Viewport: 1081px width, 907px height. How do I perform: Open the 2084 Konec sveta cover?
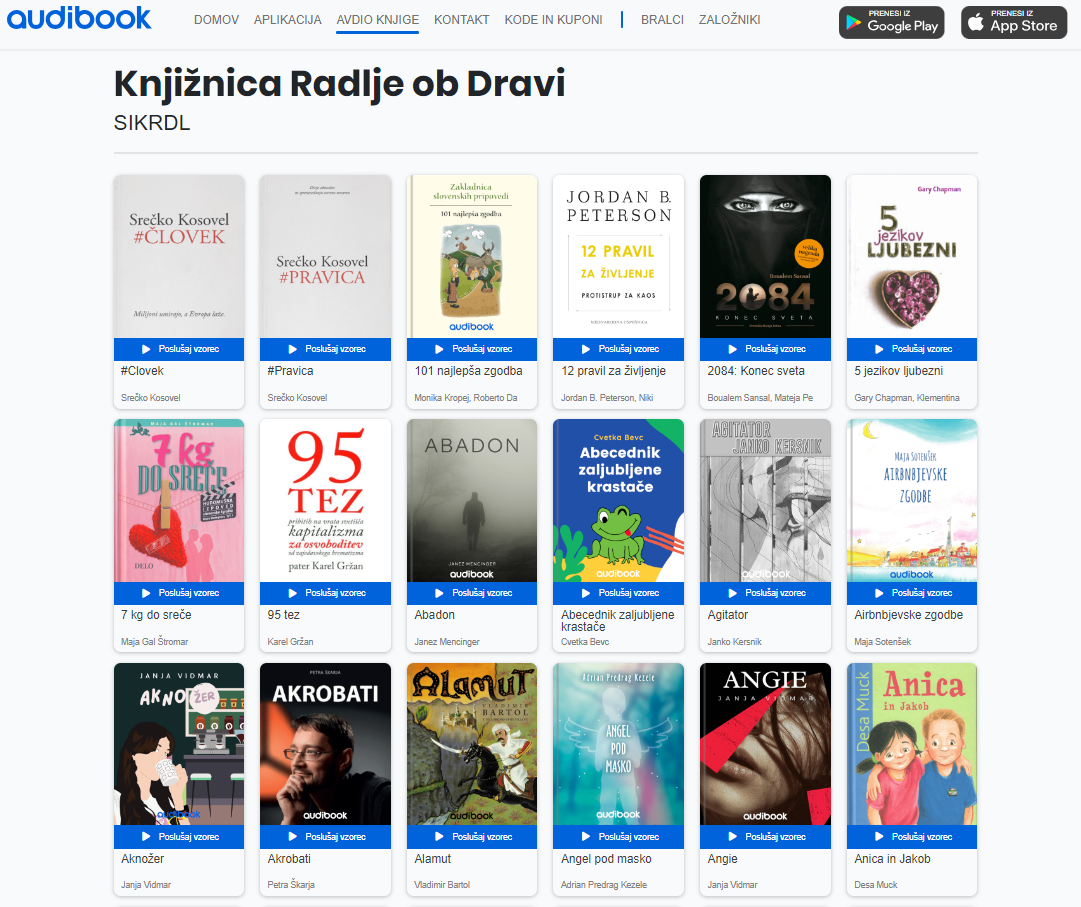765,256
